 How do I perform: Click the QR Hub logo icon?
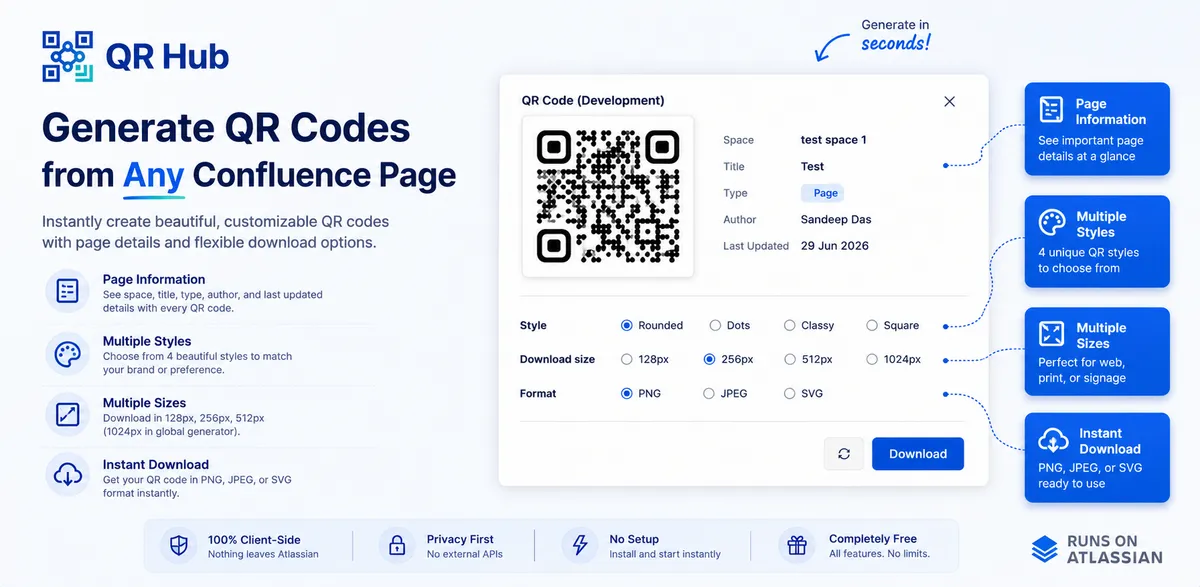coord(67,56)
